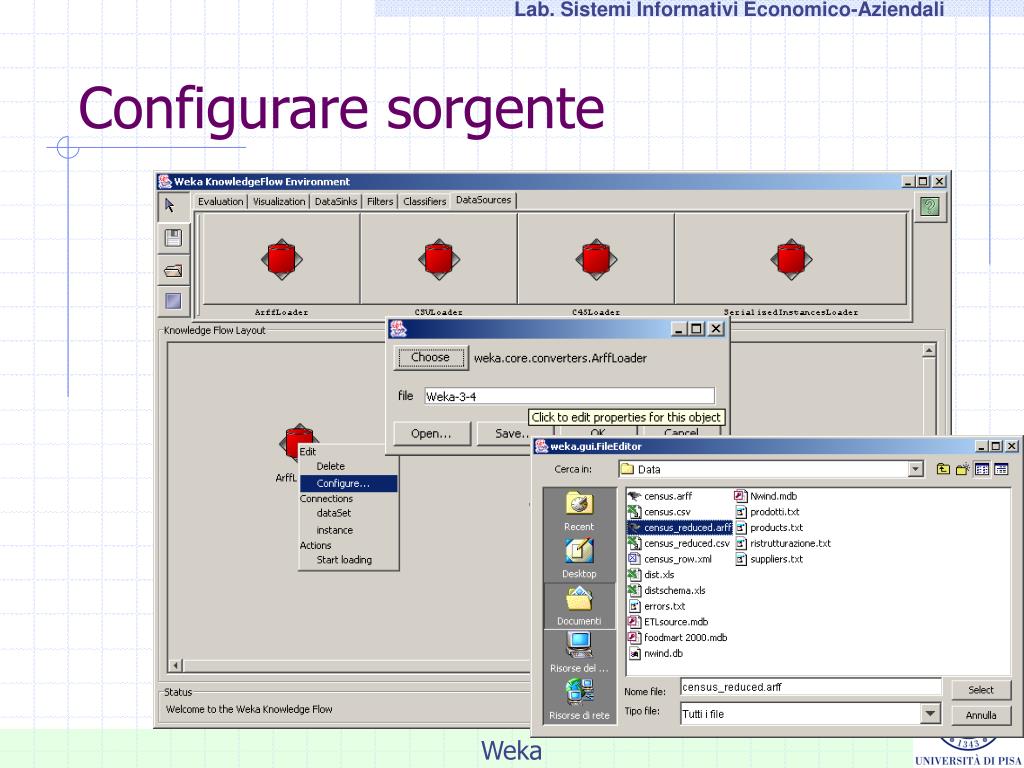Screen dimensions: 1024x768
Task: Click the file field showing Weka-3-4
Action: [x=569, y=396]
